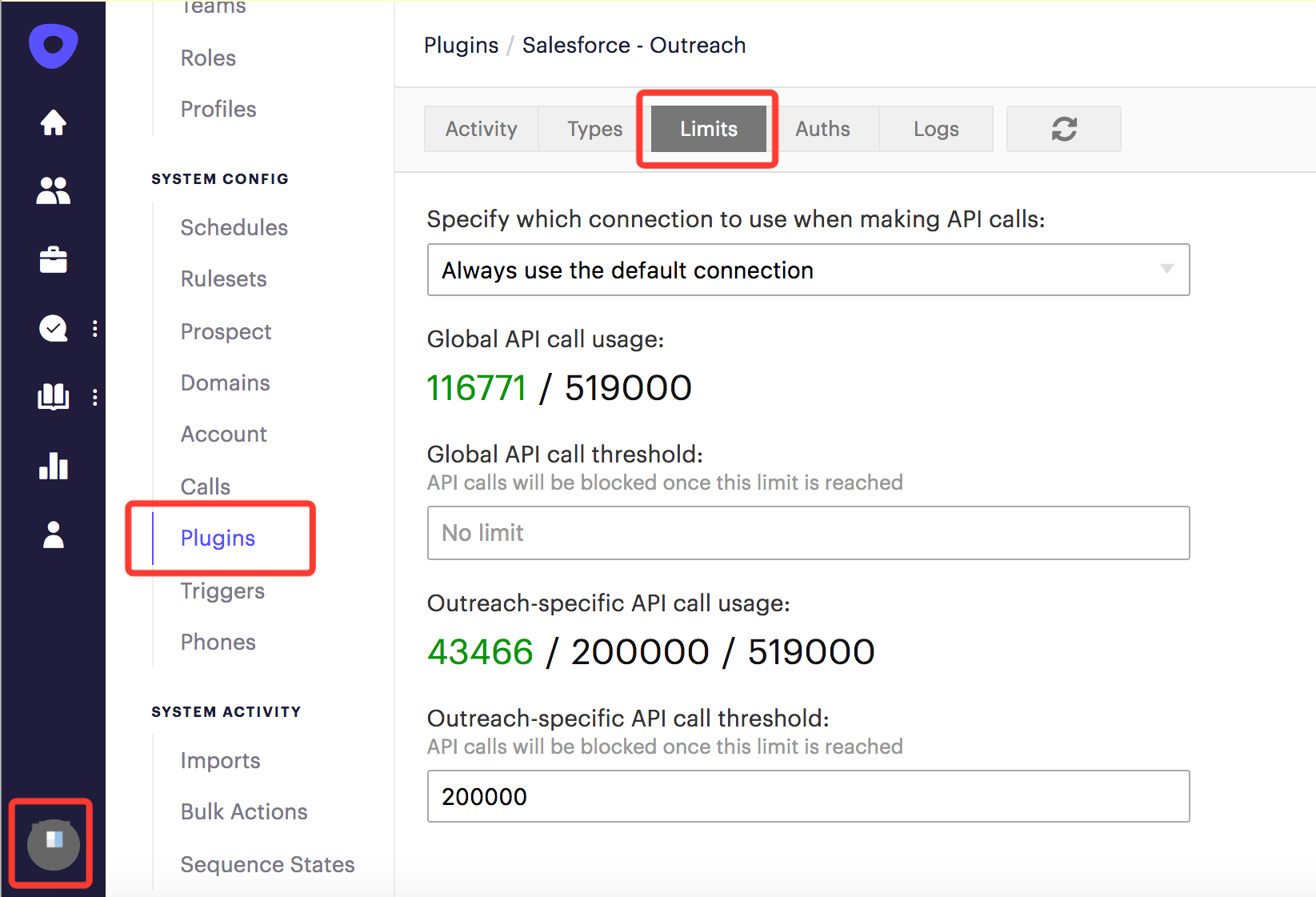Open Roles in the settings menu

coord(208,58)
